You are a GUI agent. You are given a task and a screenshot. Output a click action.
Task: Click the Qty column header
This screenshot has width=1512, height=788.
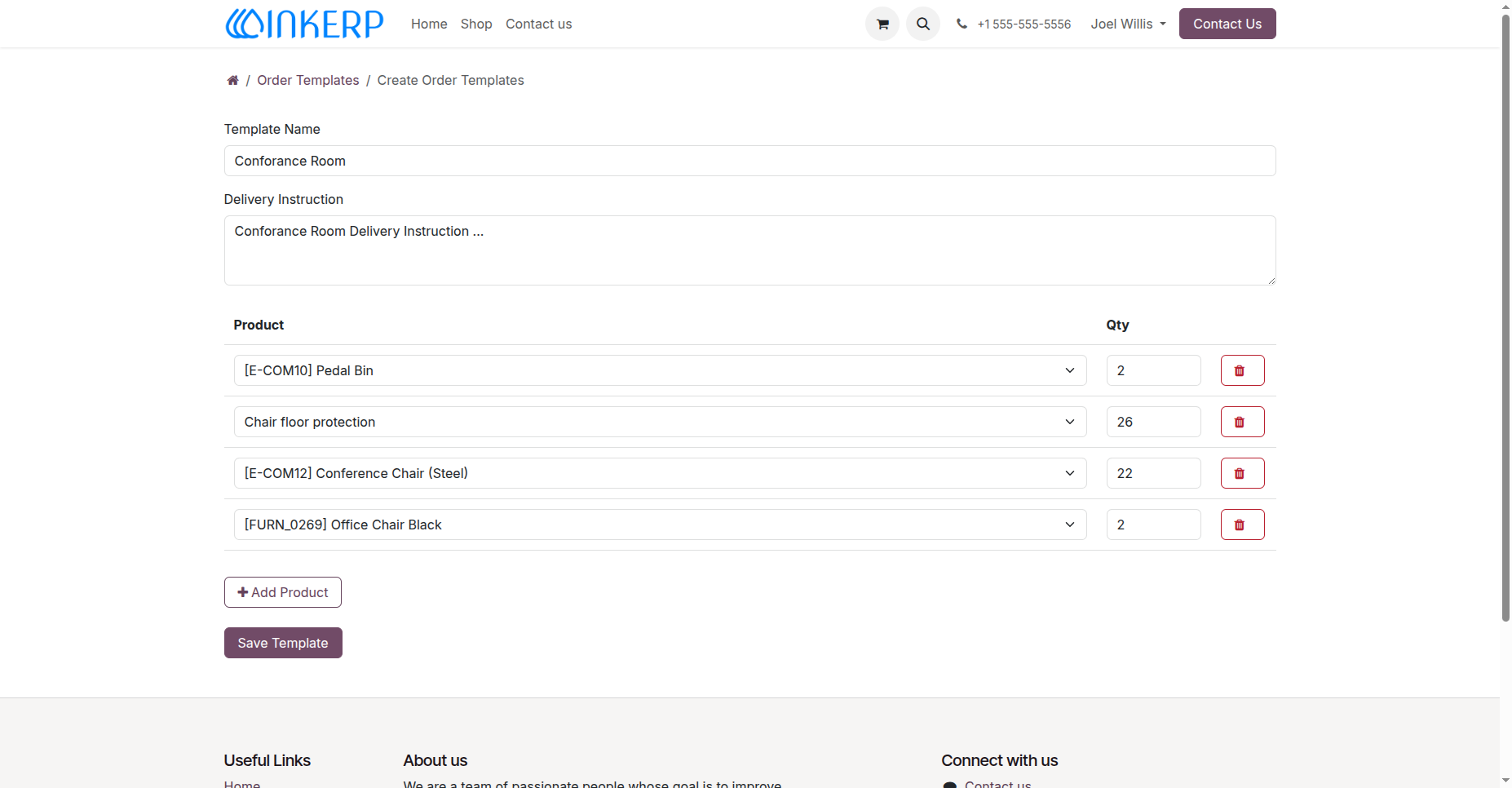point(1117,325)
